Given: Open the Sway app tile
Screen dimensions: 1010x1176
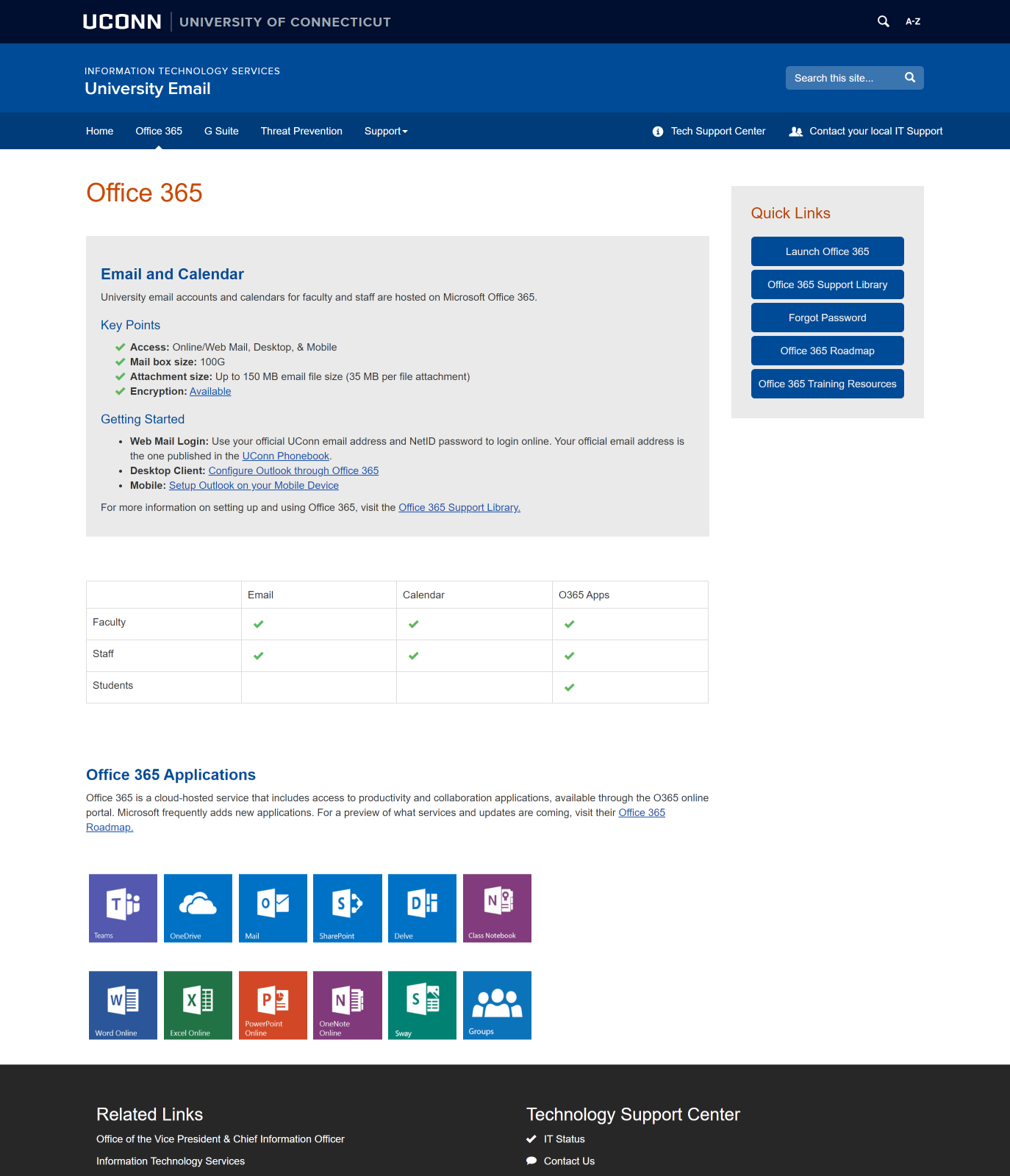Looking at the screenshot, I should point(422,1005).
